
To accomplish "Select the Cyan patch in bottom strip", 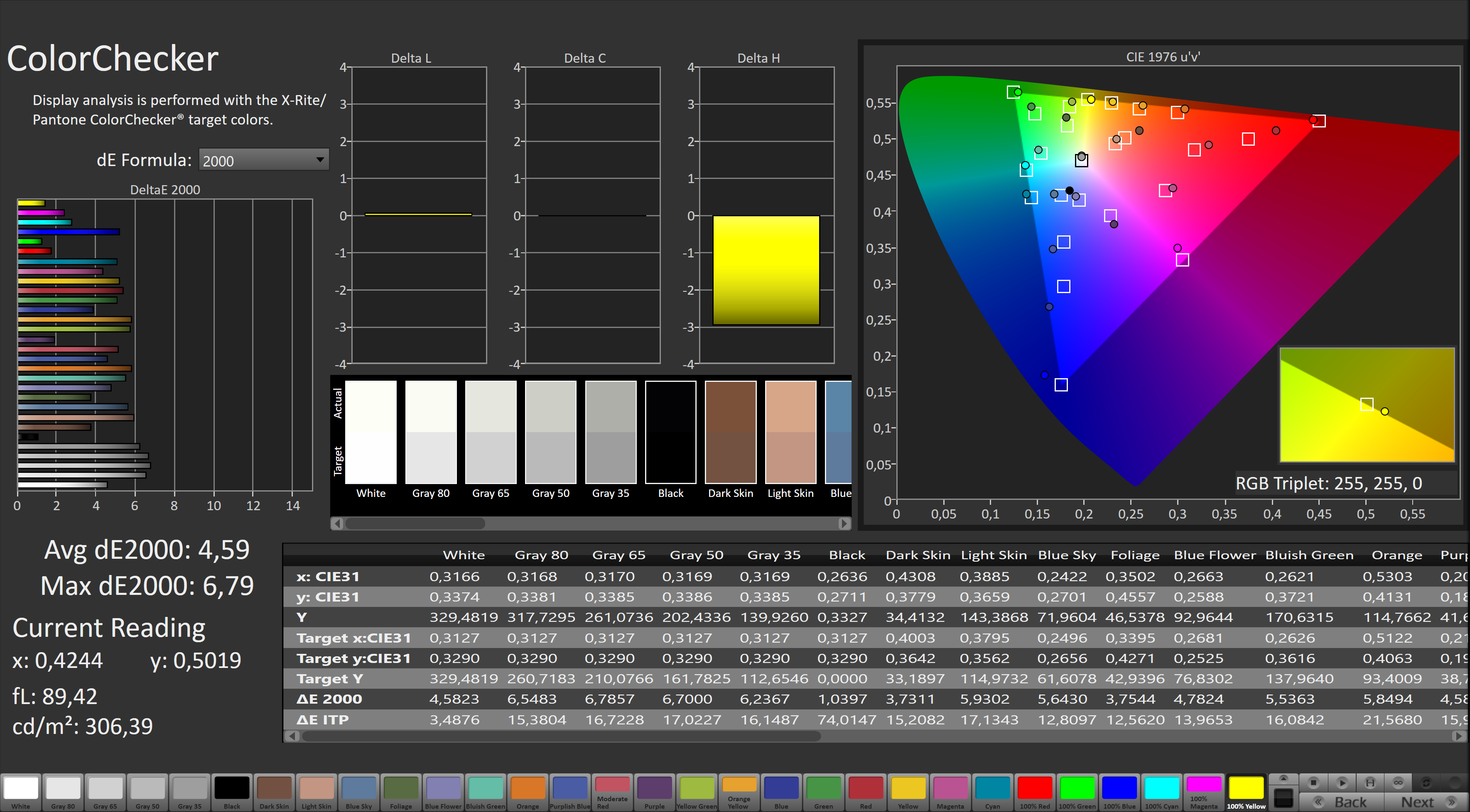I will point(992,792).
